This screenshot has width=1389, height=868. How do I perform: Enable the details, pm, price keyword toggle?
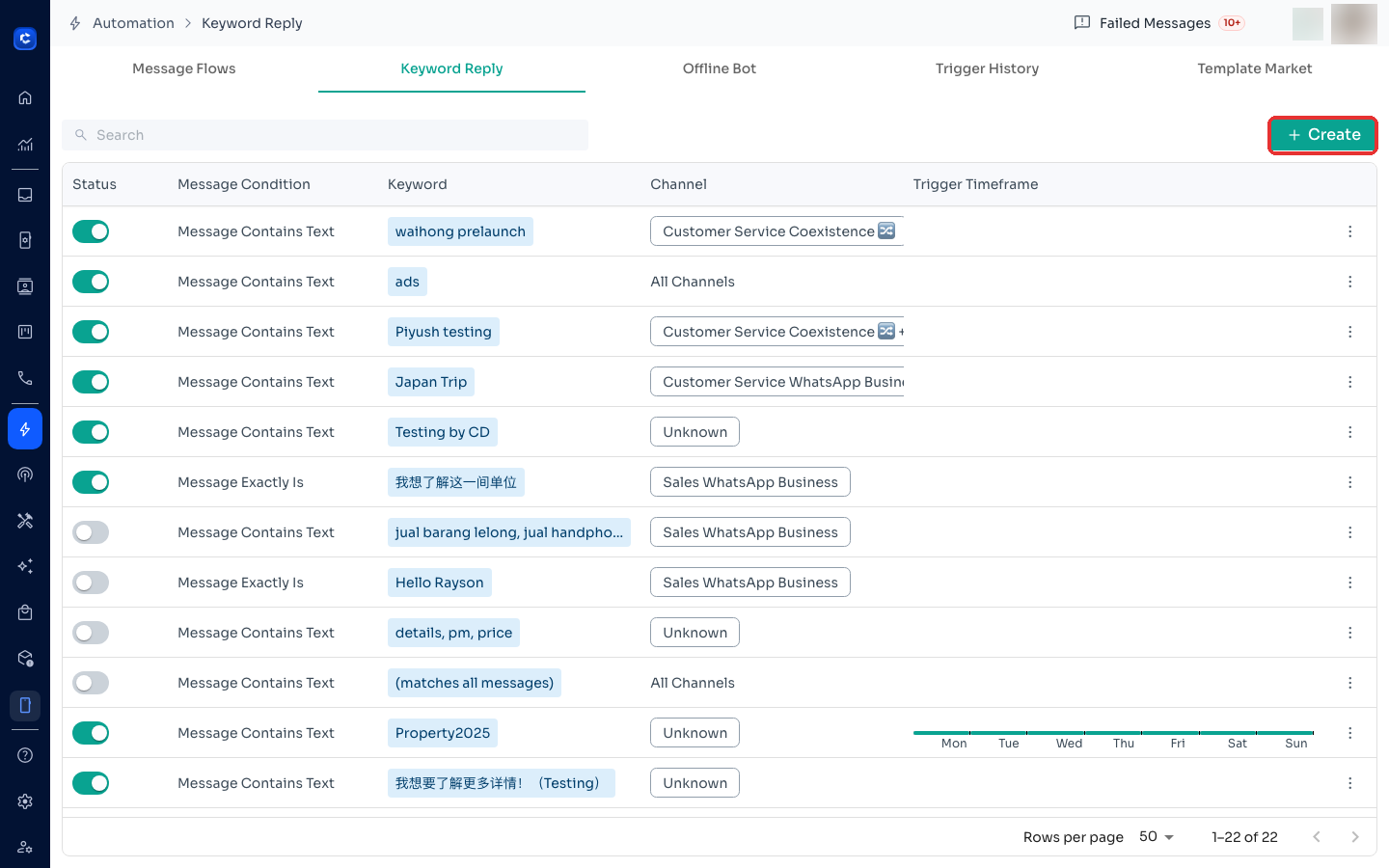point(91,633)
